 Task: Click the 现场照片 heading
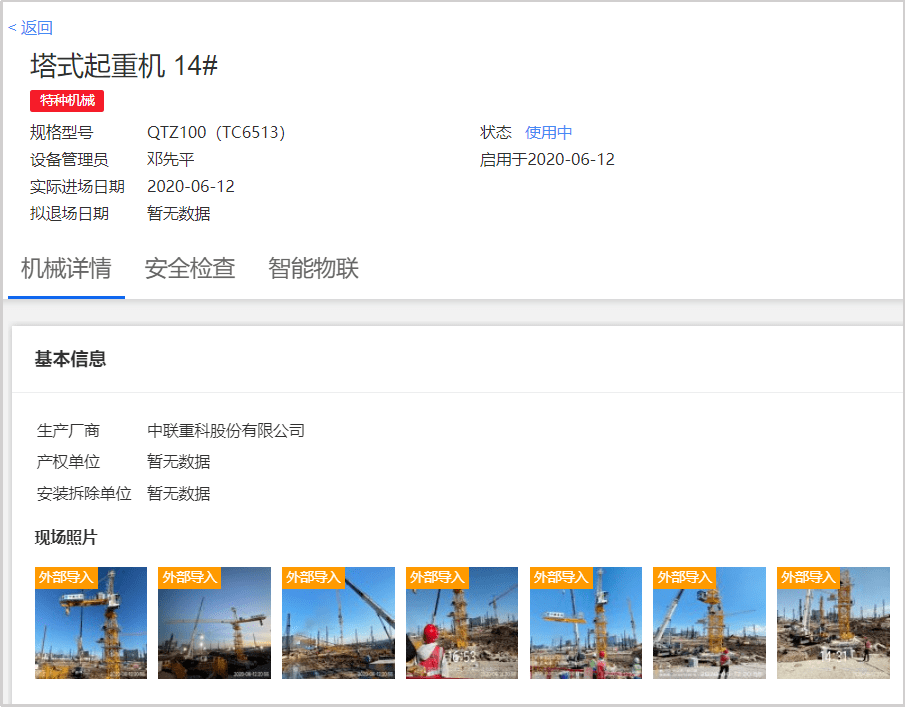(x=66, y=537)
